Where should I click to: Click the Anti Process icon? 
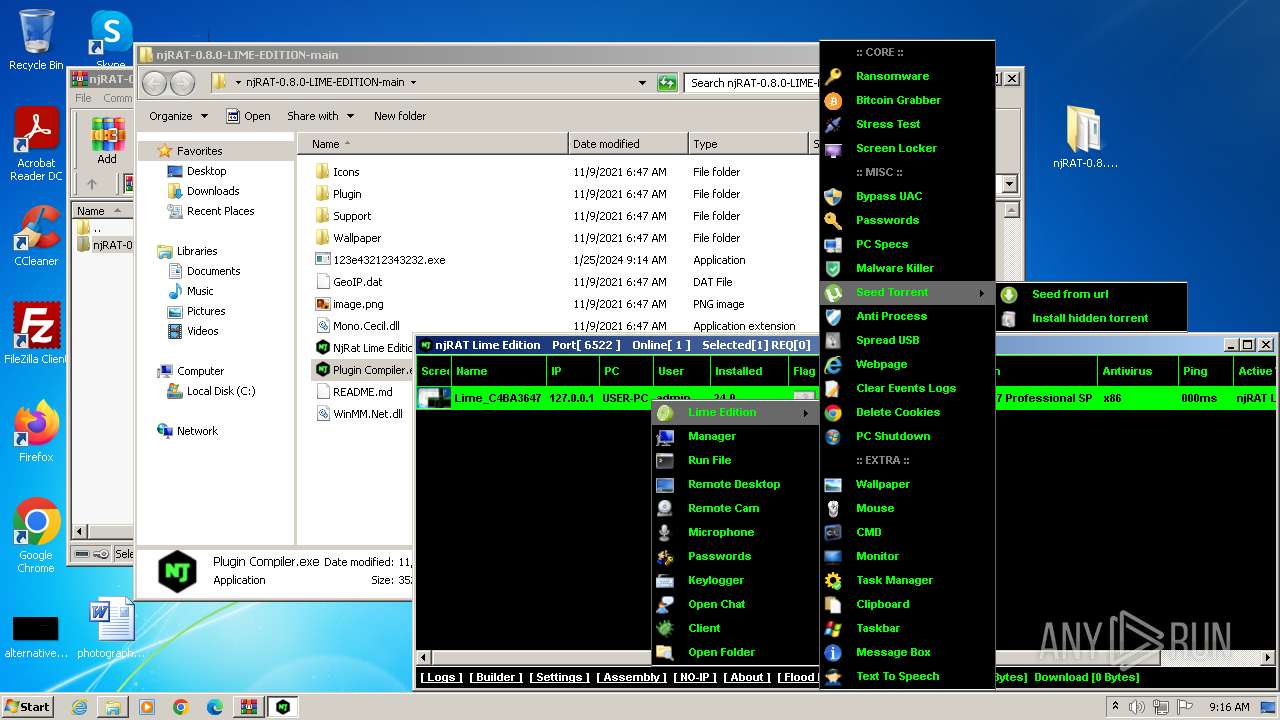pos(833,316)
